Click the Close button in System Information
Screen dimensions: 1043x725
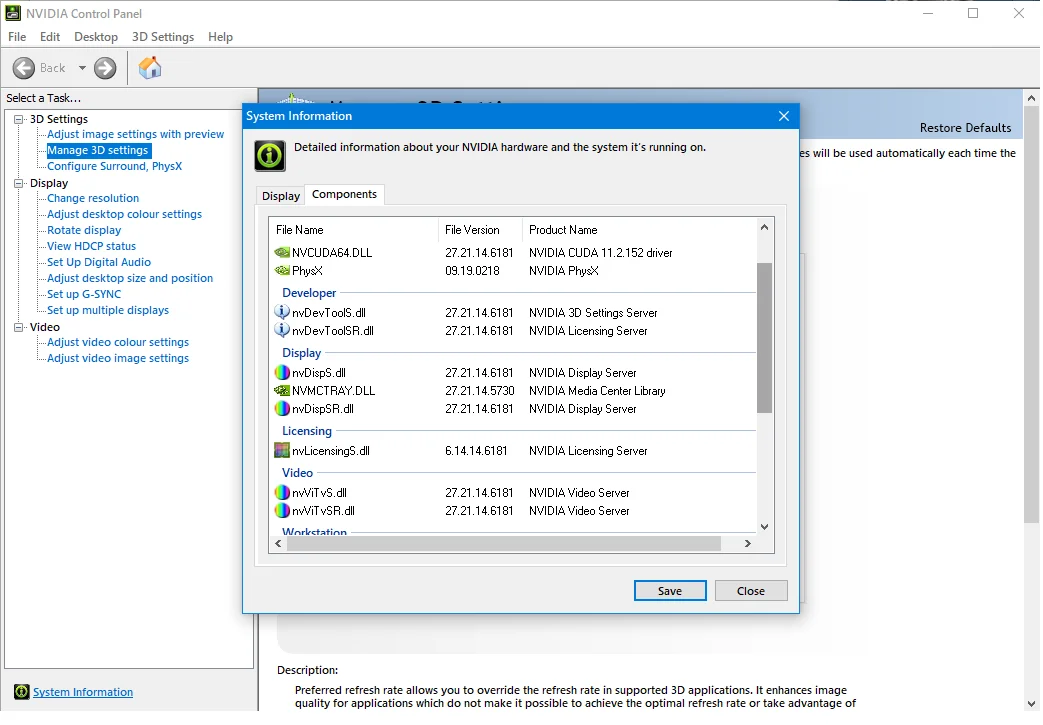751,591
